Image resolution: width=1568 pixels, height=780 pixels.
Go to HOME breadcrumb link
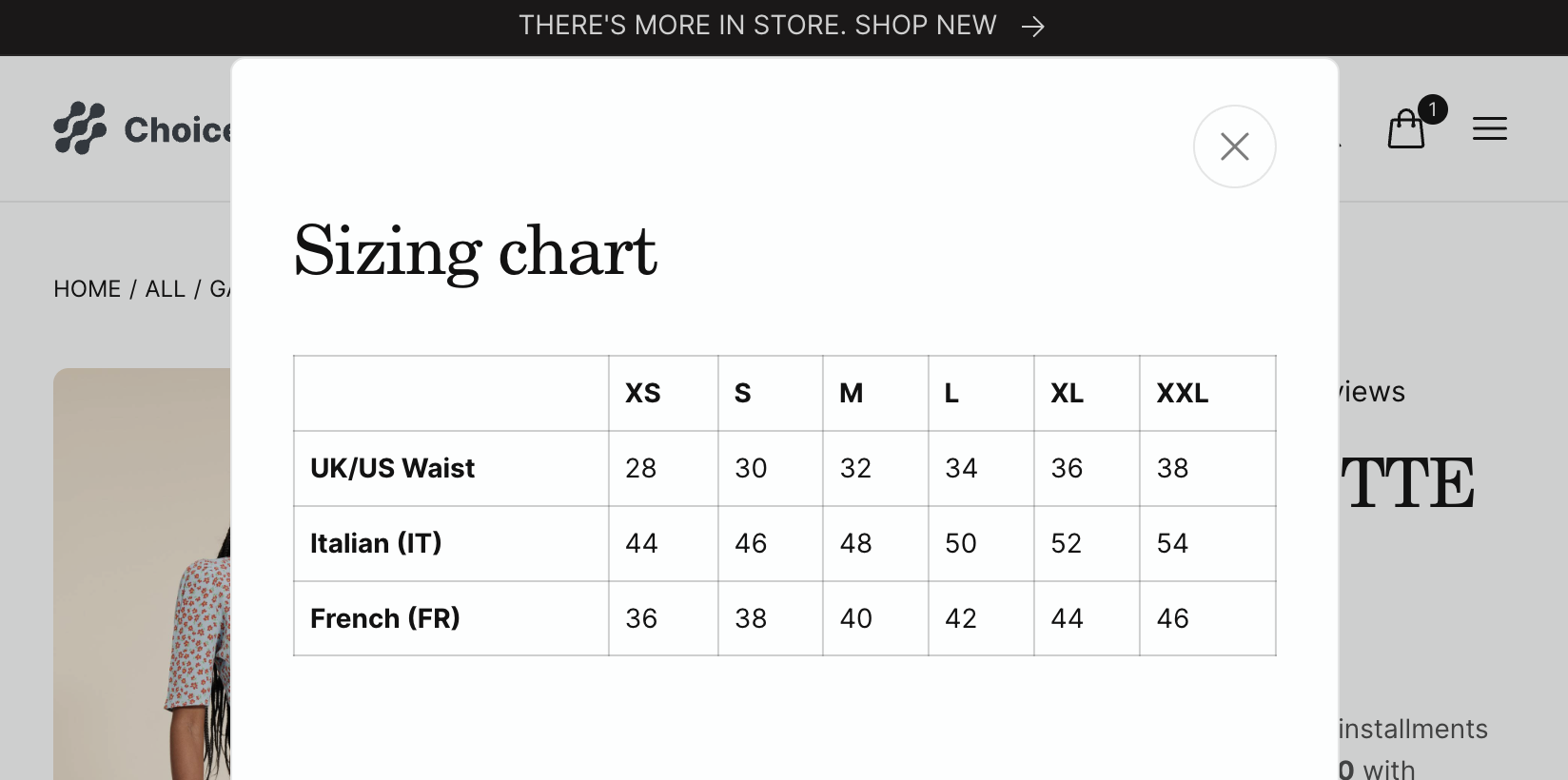coord(87,289)
